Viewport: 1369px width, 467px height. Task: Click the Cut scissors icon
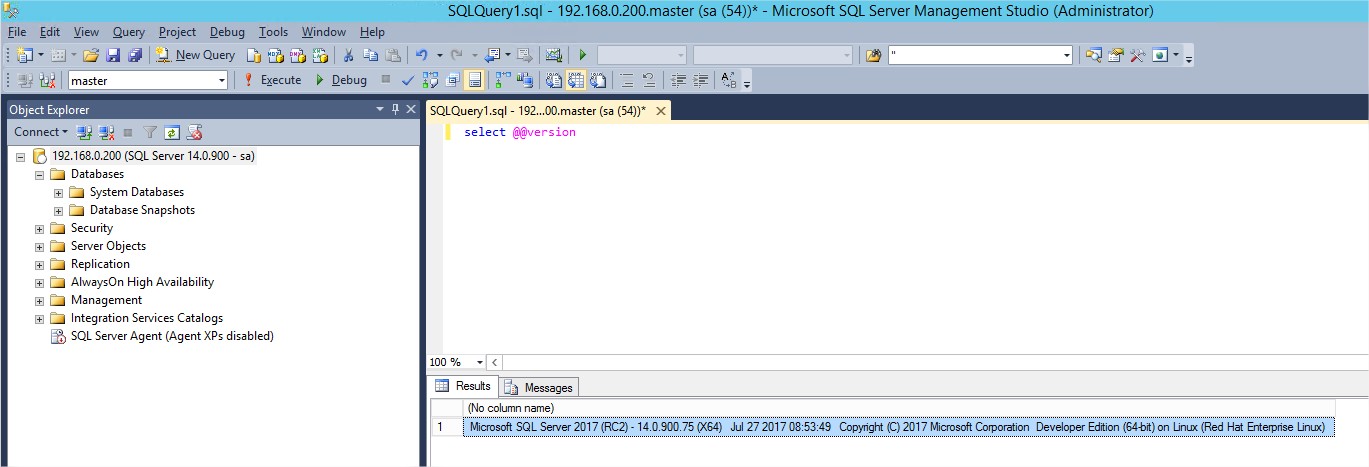pos(348,55)
